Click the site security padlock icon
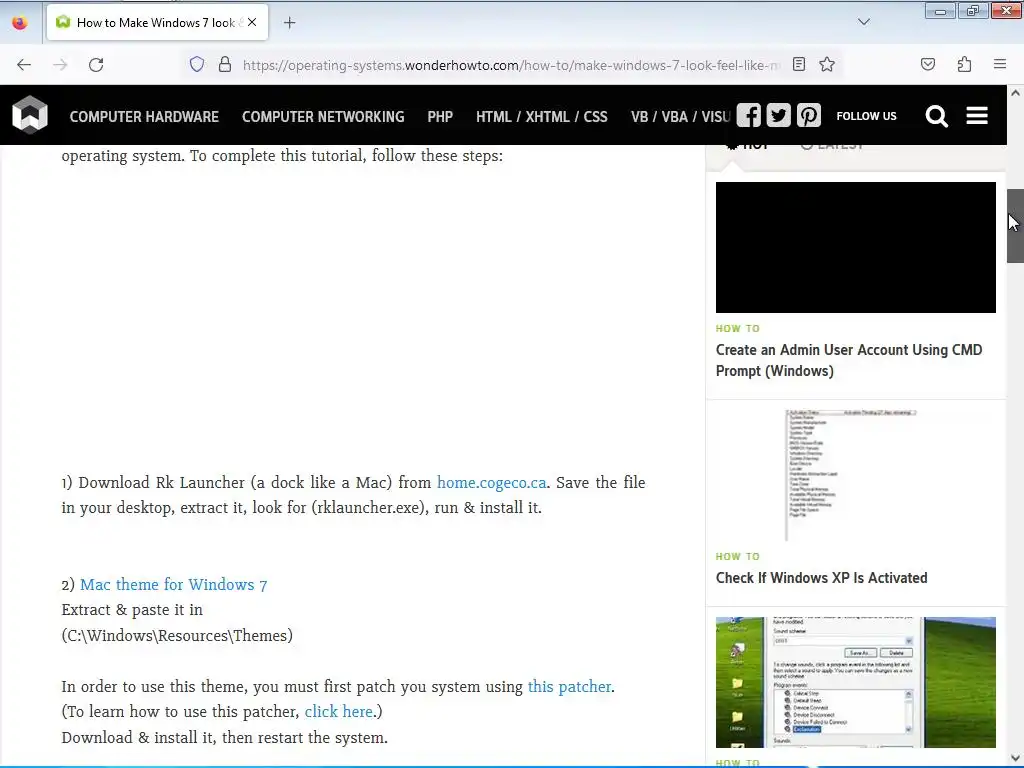This screenshot has width=1024, height=768. pyautogui.click(x=225, y=65)
